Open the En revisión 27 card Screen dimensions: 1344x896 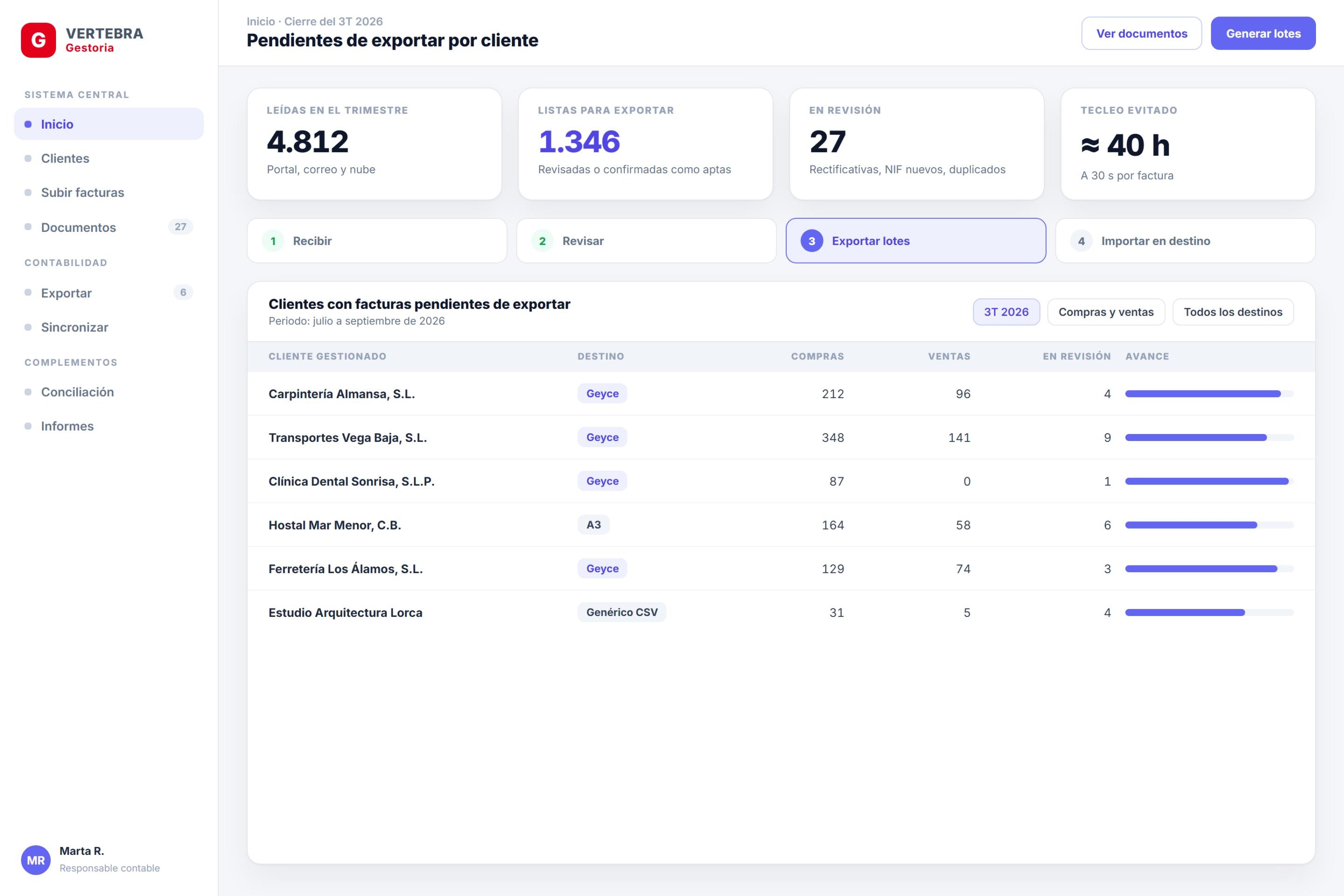pyautogui.click(x=917, y=144)
